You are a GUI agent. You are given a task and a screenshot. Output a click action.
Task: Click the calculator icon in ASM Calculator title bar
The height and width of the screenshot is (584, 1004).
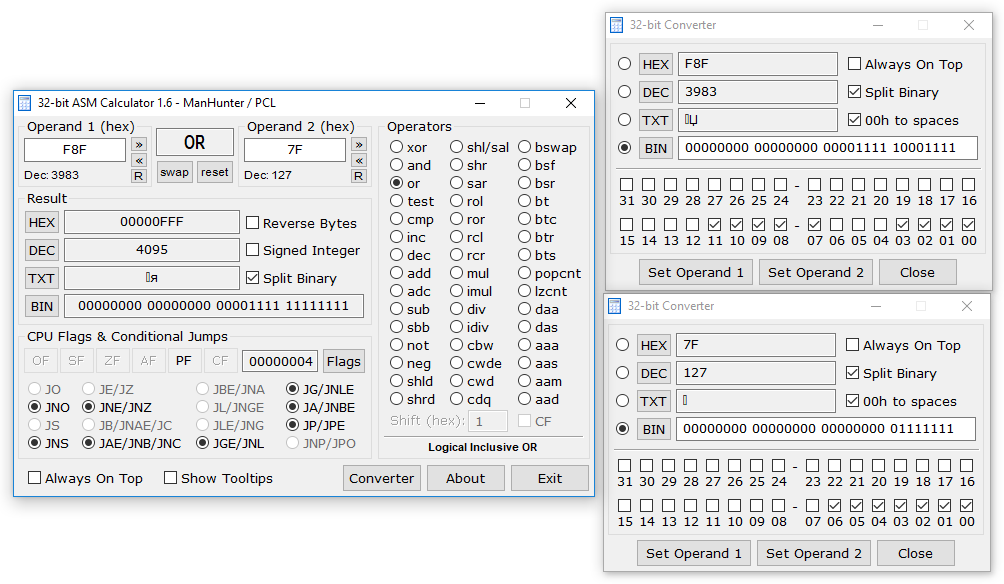coord(25,103)
